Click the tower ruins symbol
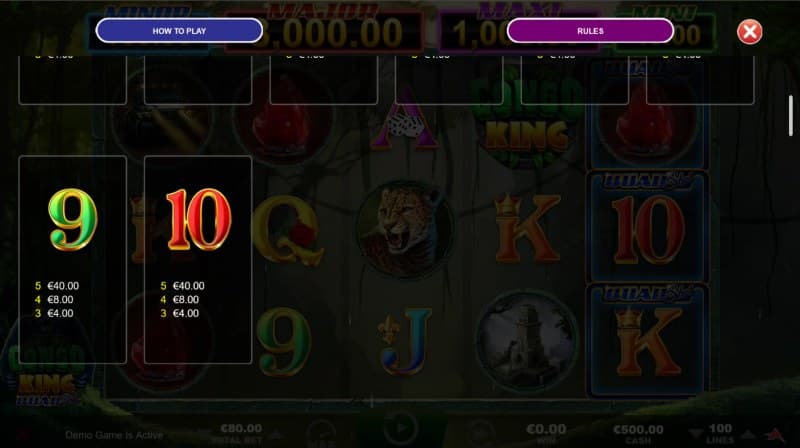Screen dimensions: 800x448 pos(527,340)
